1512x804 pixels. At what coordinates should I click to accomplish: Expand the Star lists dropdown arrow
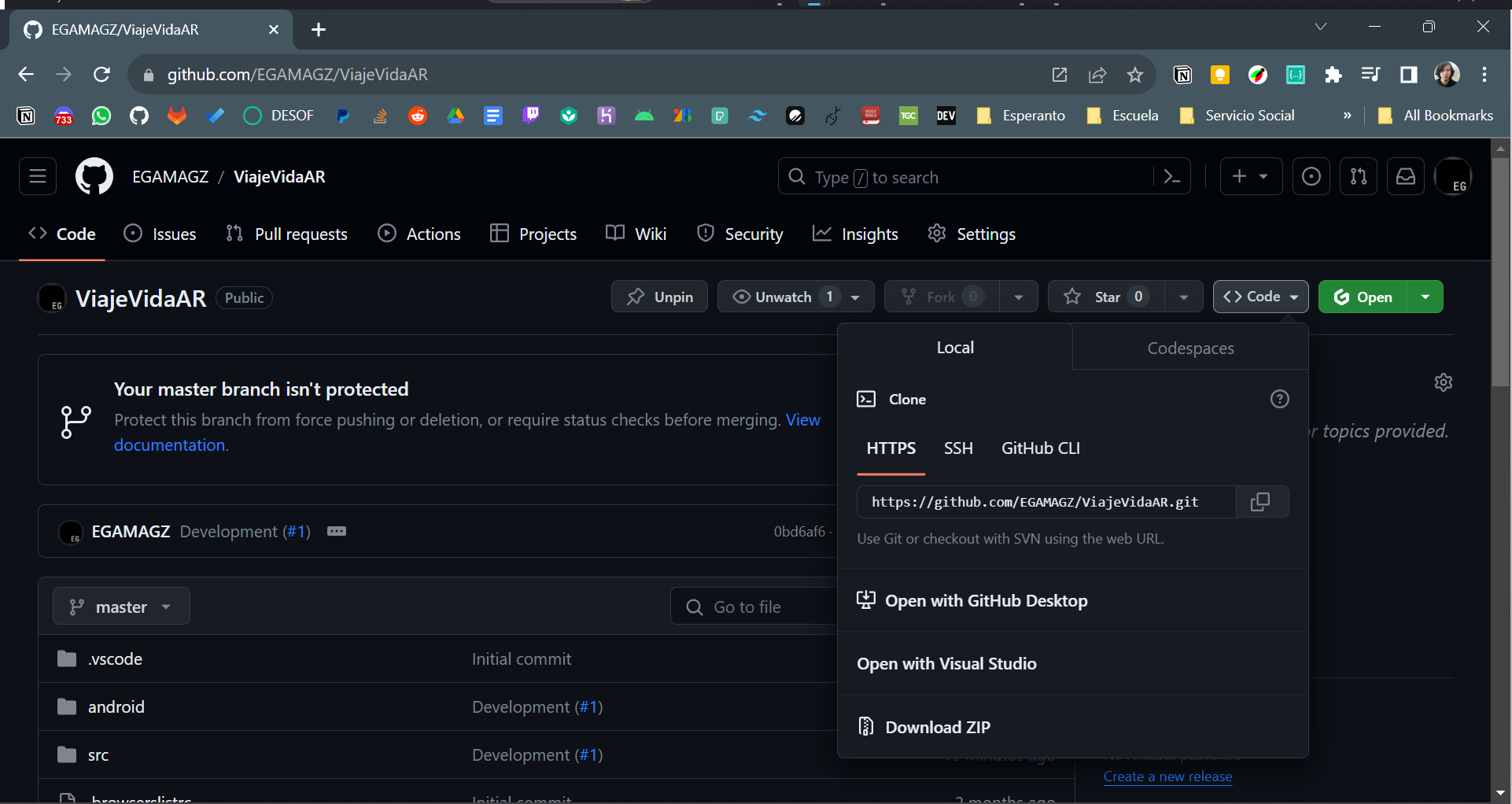point(1184,297)
